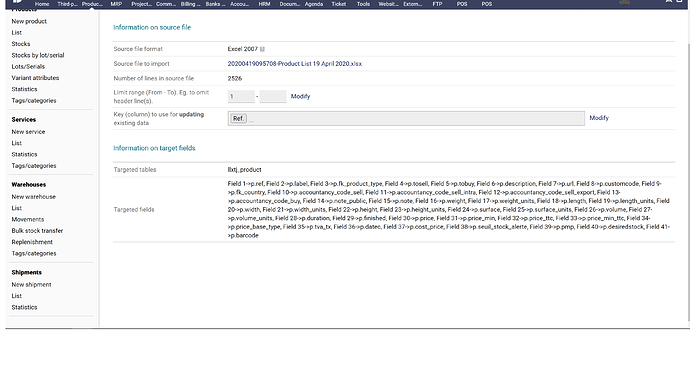The image size is (690, 388).
Task: Open List under Shipments section
Action: click(17, 296)
